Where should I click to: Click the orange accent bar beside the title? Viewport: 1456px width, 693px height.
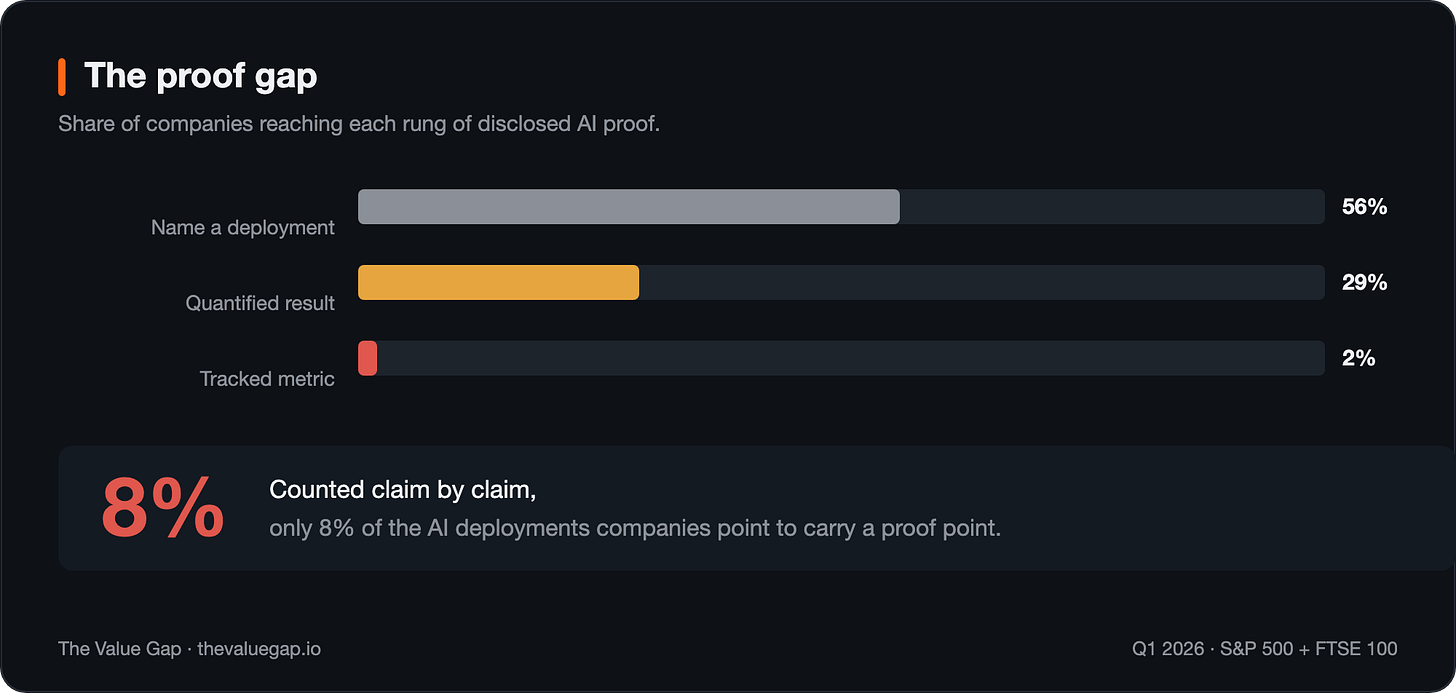62,77
